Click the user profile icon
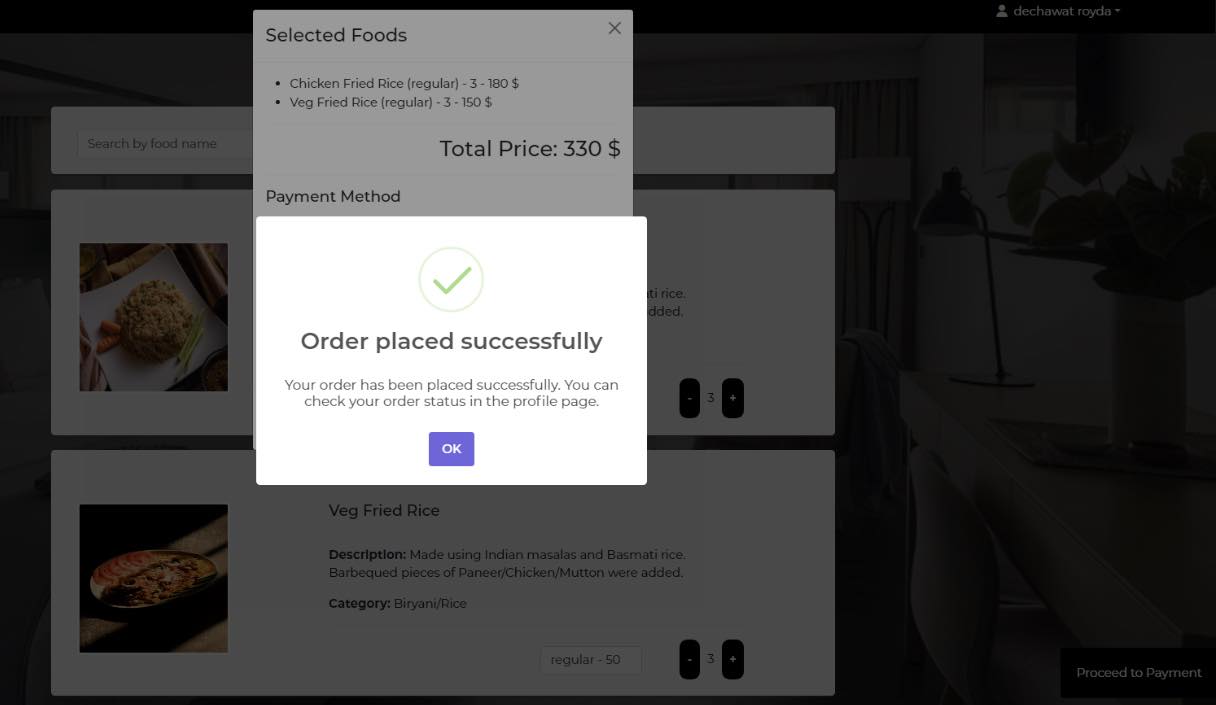The width and height of the screenshot is (1216, 705). pyautogui.click(x=1002, y=11)
